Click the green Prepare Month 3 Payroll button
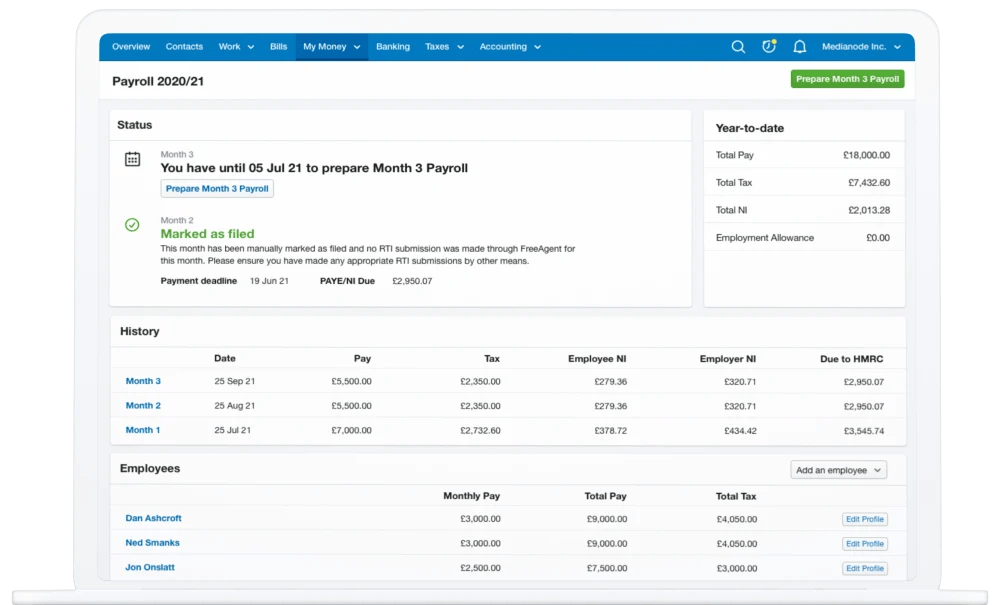The height and width of the screenshot is (605, 1000). pos(847,78)
